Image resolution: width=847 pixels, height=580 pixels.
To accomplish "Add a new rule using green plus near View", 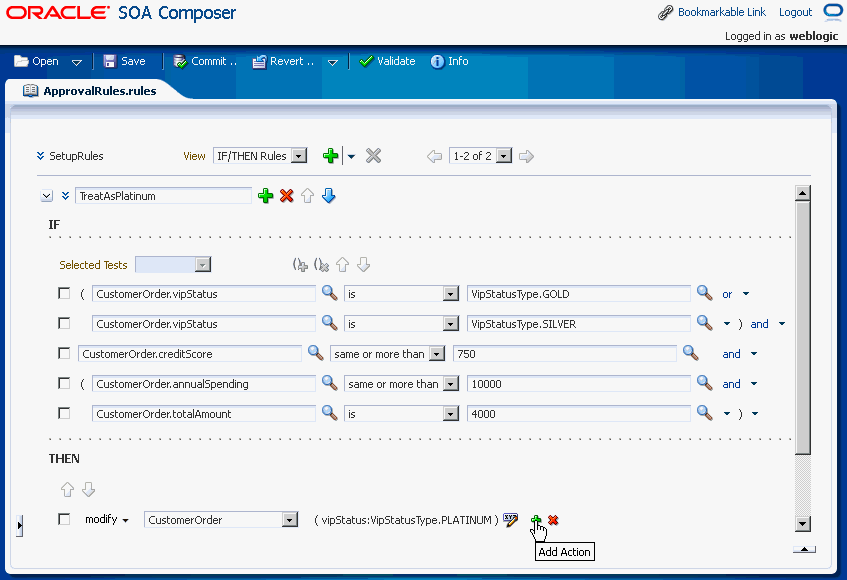I will (331, 156).
